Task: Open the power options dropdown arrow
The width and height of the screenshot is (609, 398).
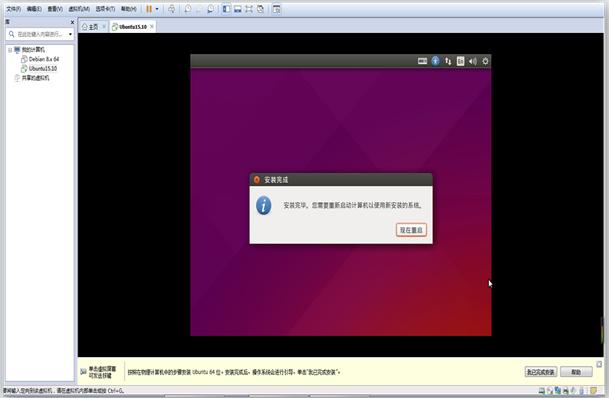Action: [x=157, y=9]
